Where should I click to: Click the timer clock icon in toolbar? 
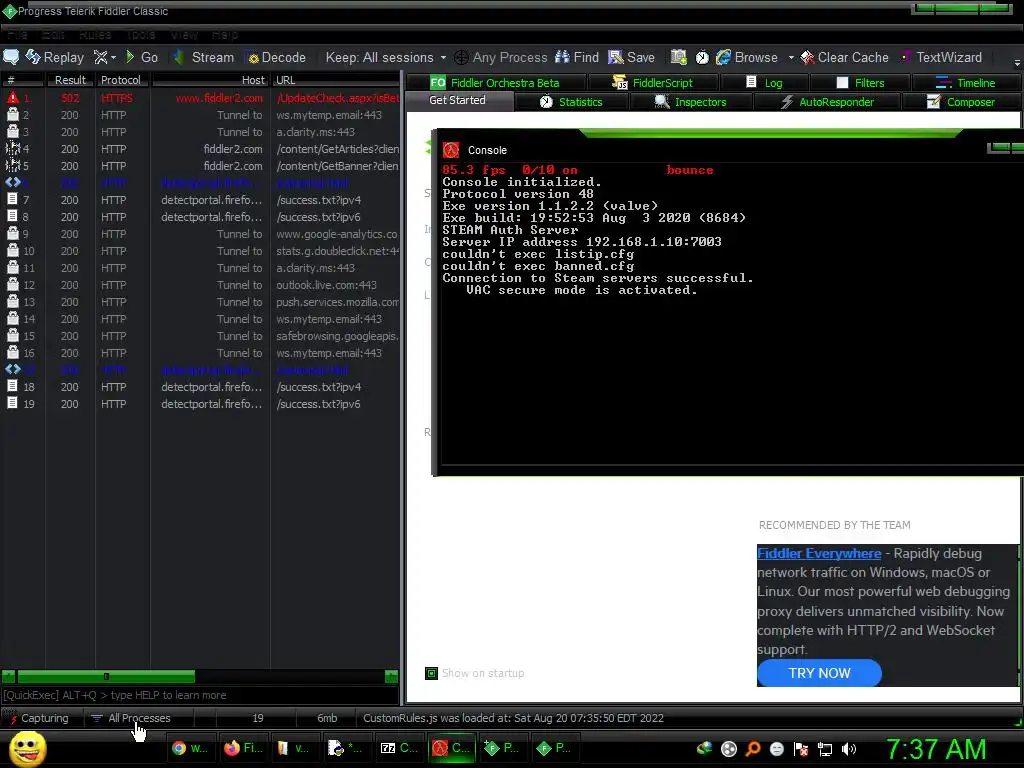[702, 57]
